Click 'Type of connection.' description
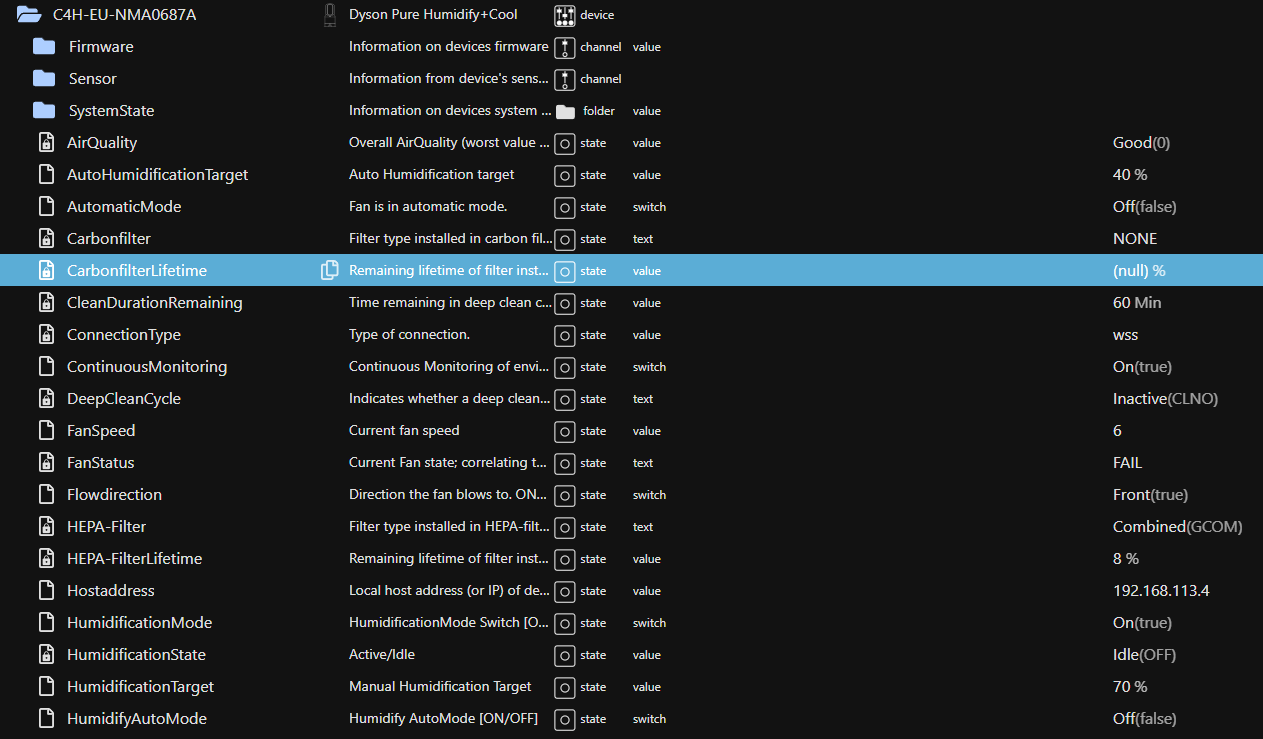Viewport: 1263px width, 739px height. click(409, 335)
